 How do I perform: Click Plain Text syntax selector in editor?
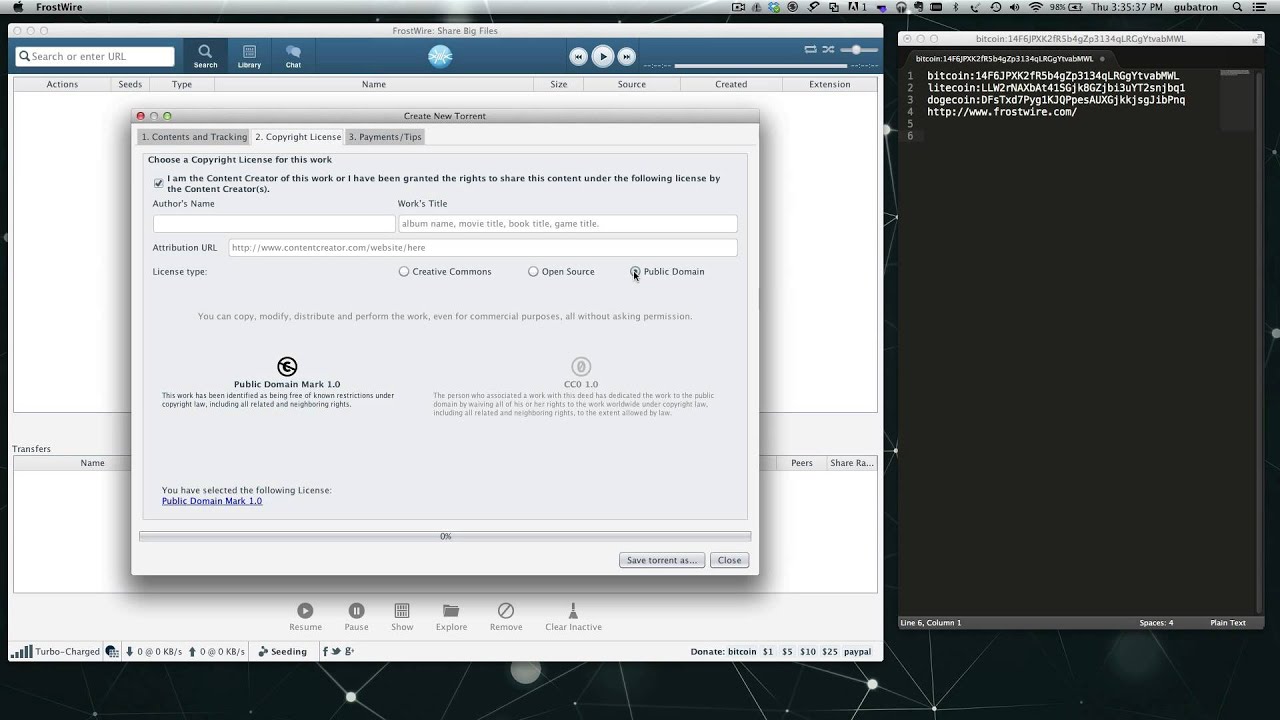(x=1228, y=623)
